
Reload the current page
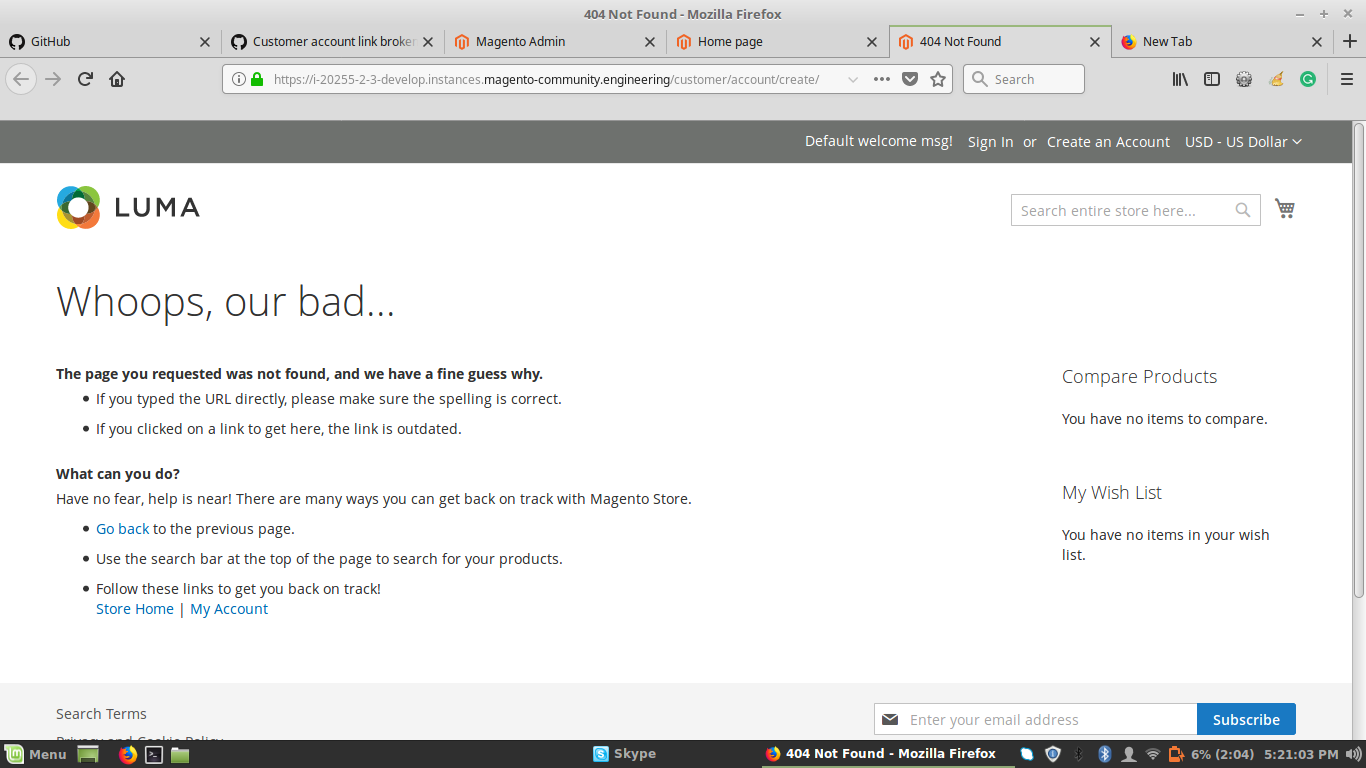85,79
